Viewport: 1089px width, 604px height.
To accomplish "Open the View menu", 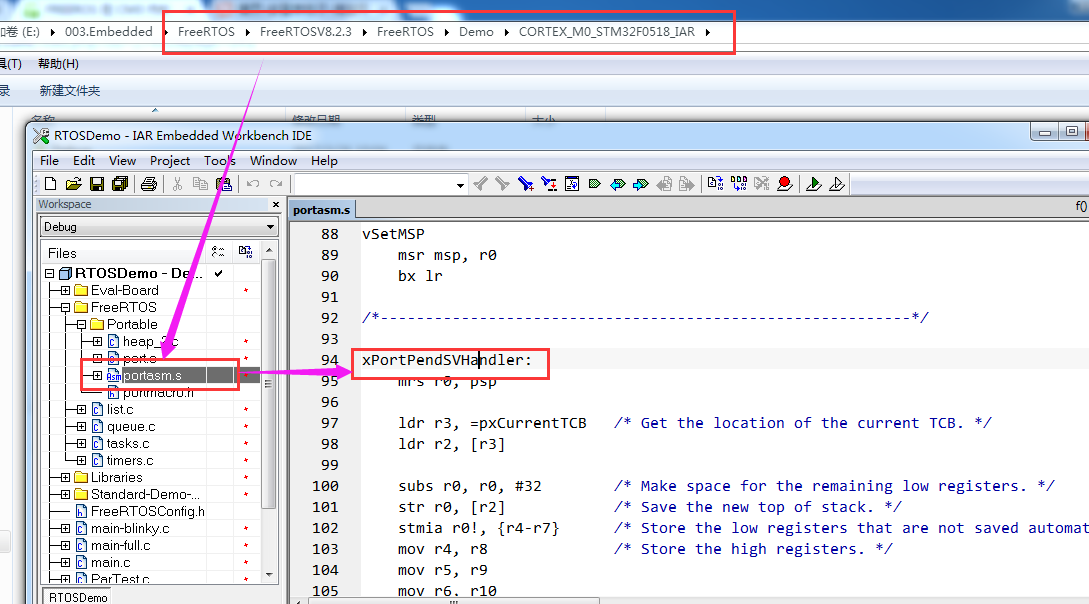I will click(122, 160).
